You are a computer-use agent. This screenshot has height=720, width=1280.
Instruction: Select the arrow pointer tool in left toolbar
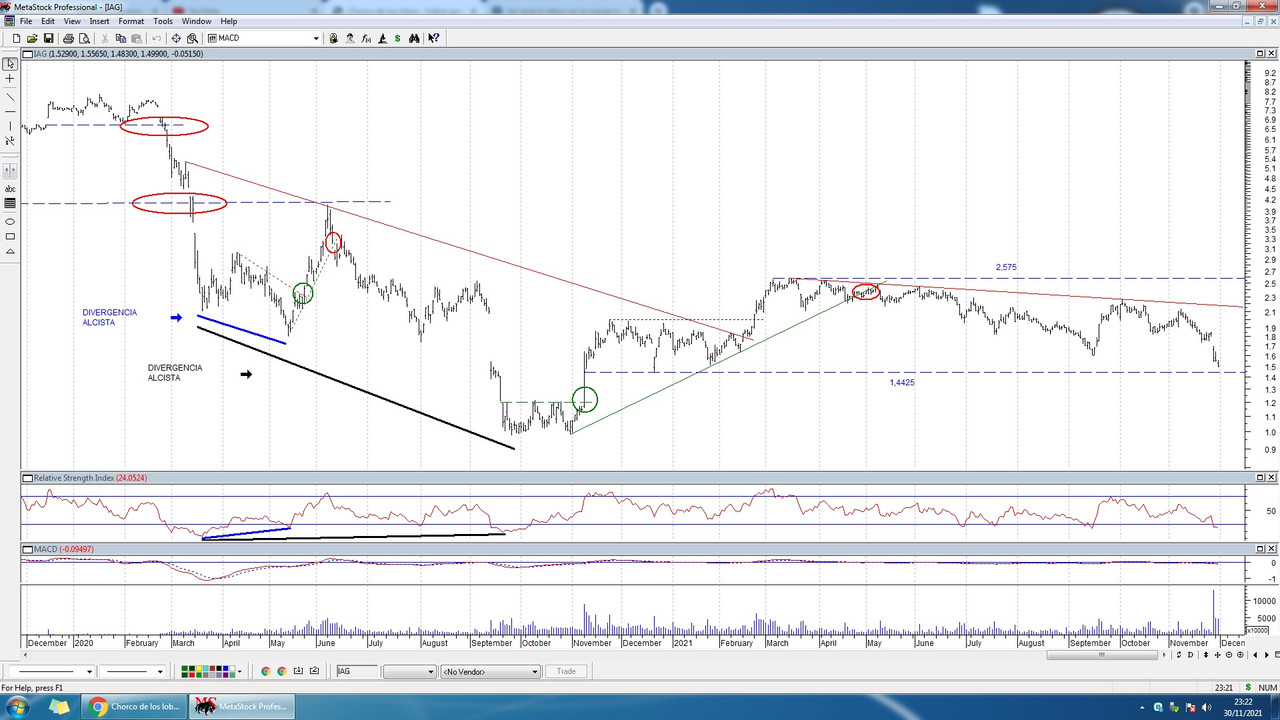coord(10,64)
